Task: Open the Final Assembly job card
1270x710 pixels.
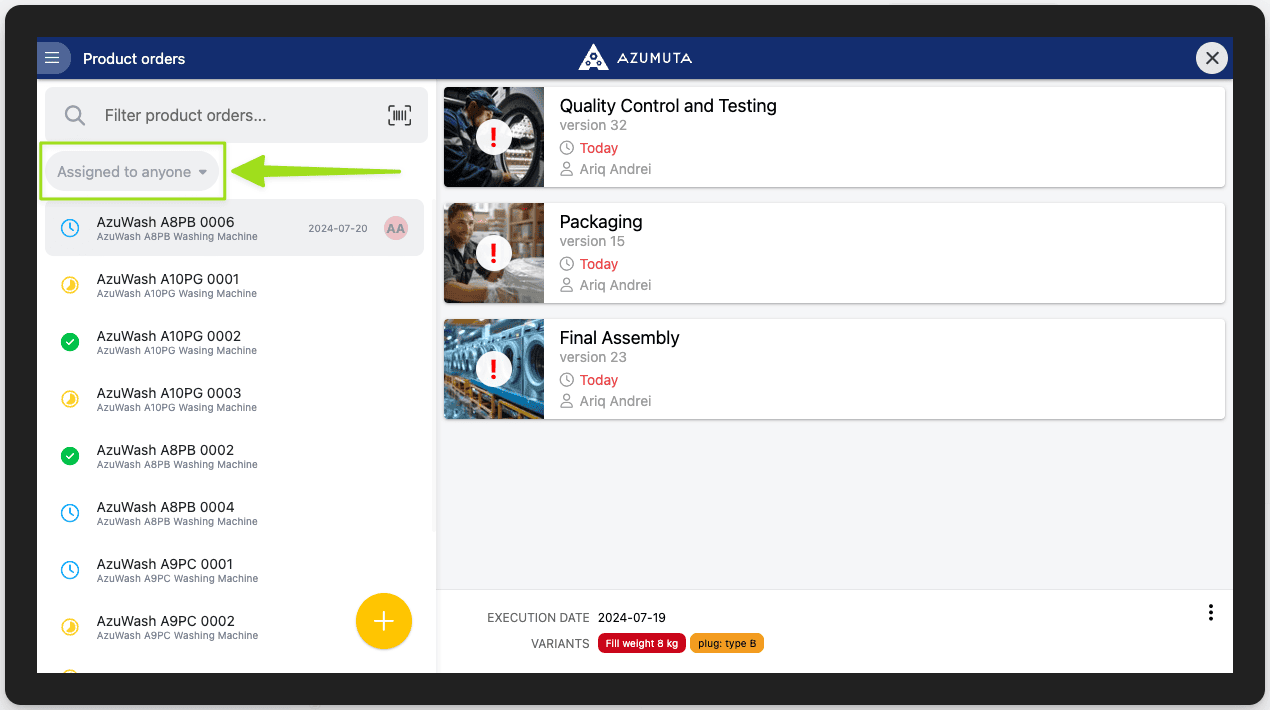Action: [834, 369]
